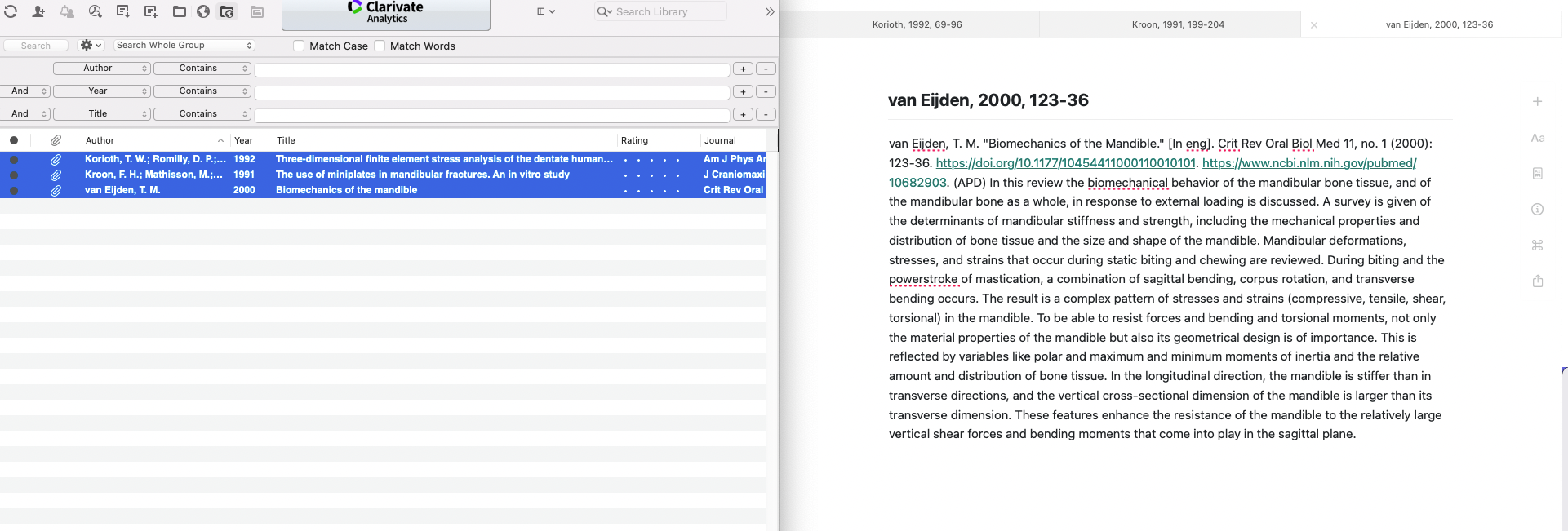Open the Title field selector dropdown

(102, 114)
